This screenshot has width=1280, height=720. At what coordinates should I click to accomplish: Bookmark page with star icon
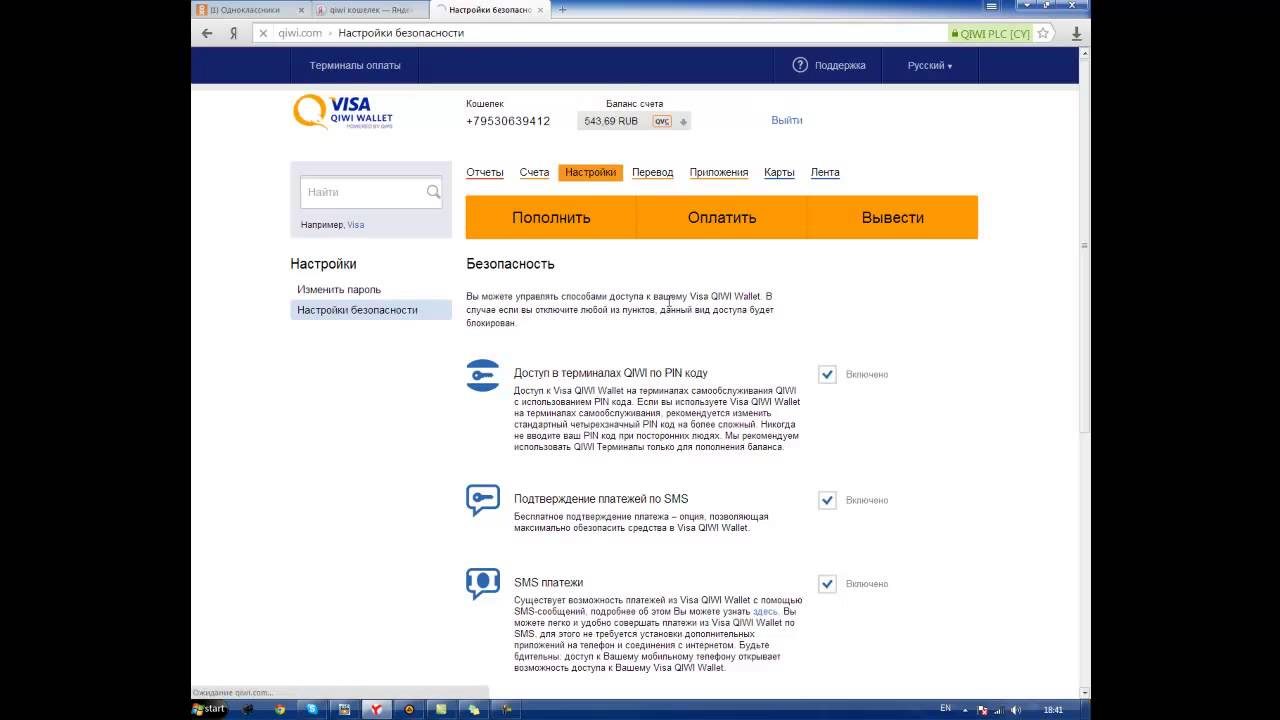click(1043, 33)
